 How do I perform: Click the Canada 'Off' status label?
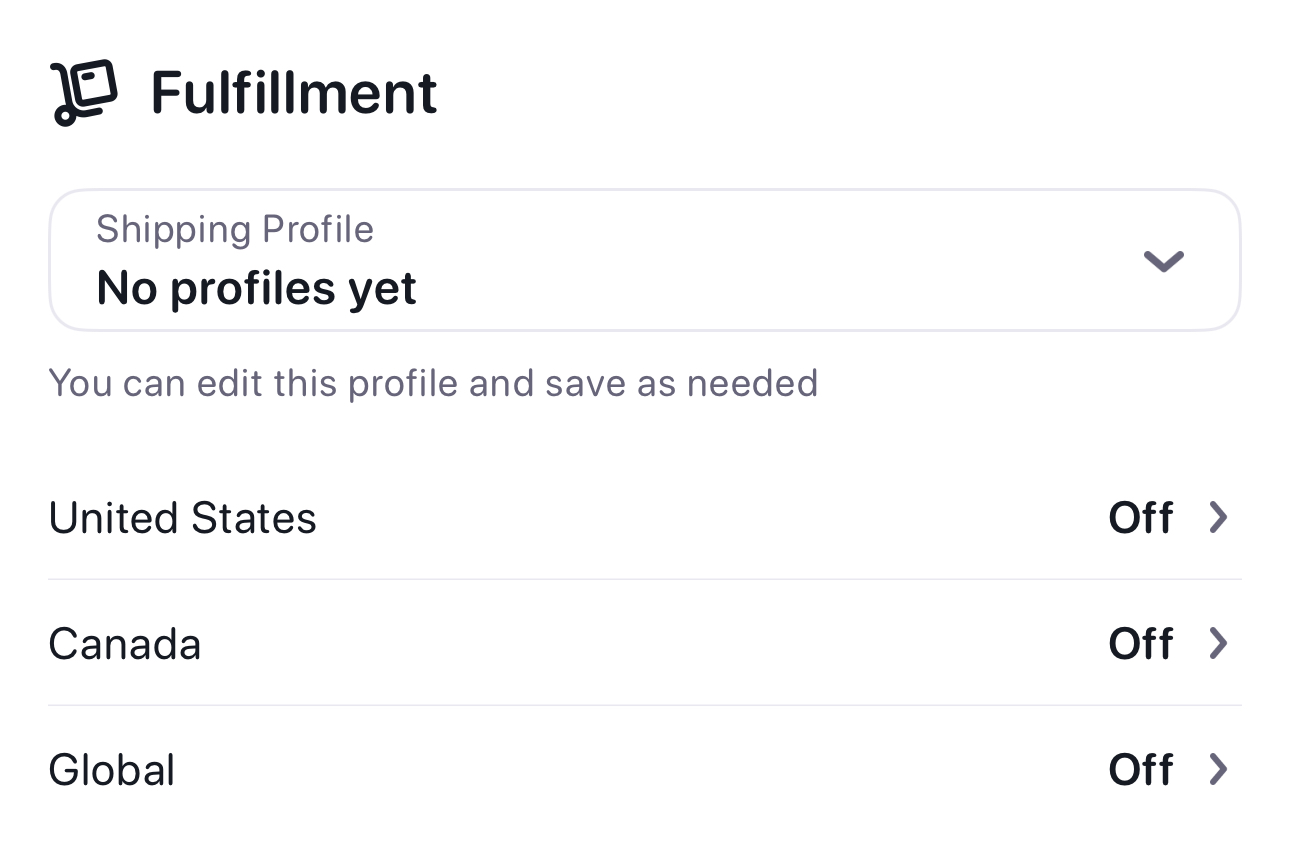1140,644
